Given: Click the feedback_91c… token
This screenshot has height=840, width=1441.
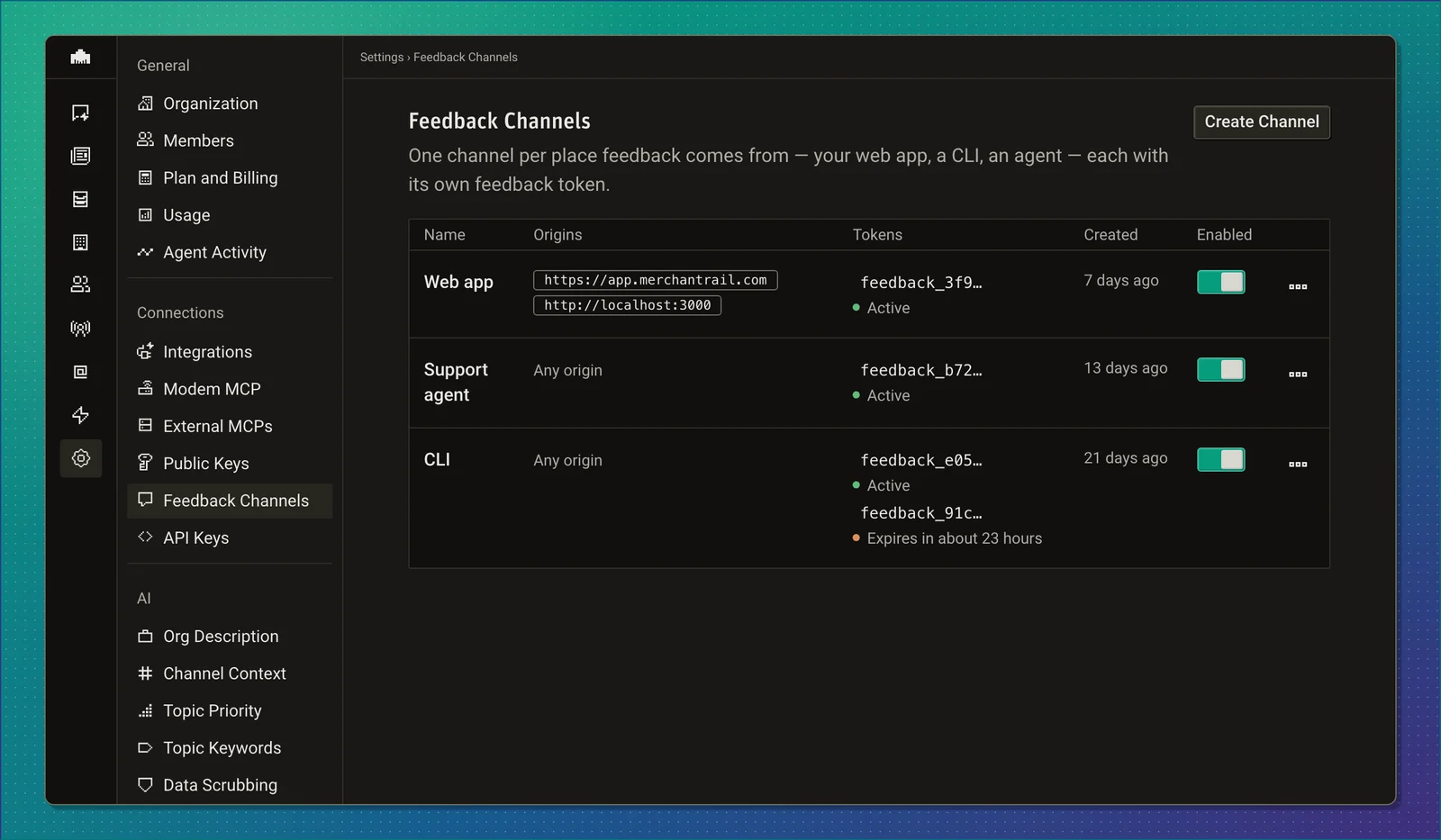Looking at the screenshot, I should point(921,513).
